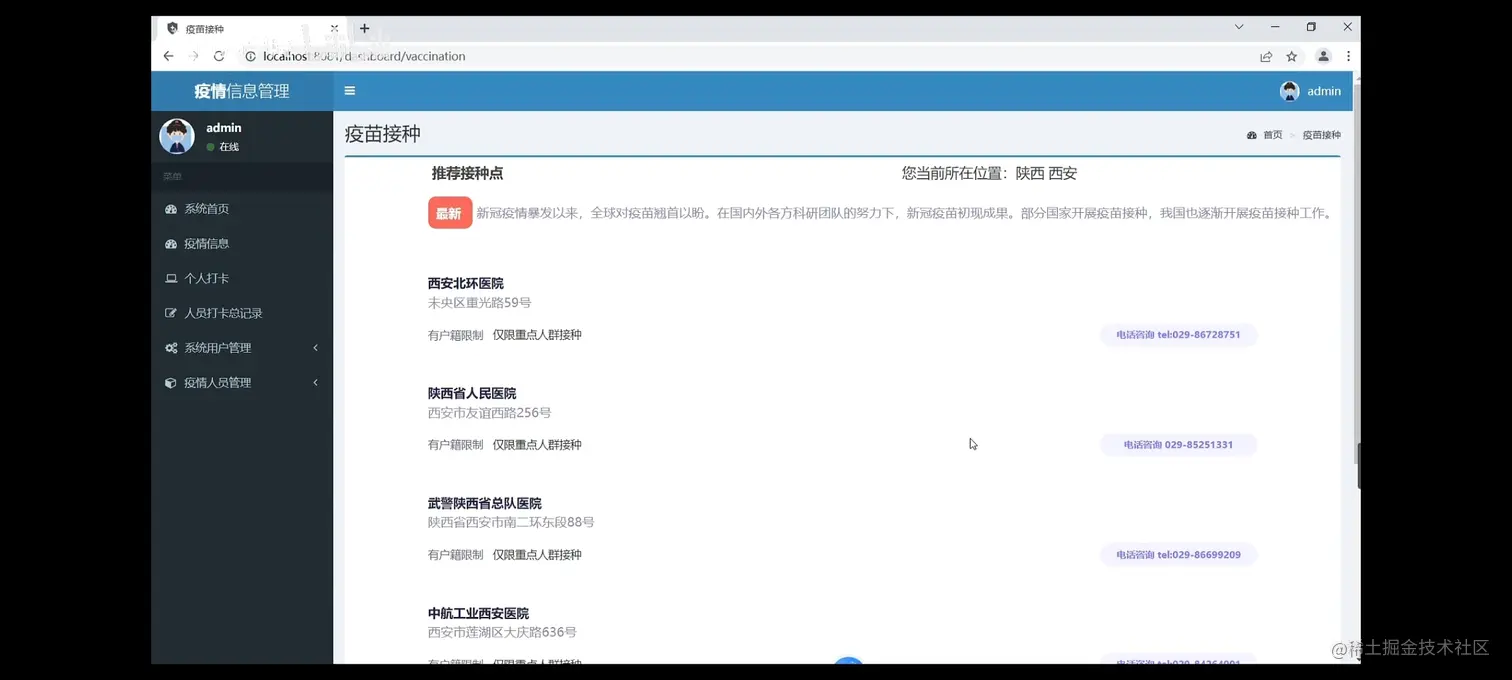Click the 疫情信息 dashboard icon
Viewport: 1512px width, 680px height.
tap(171, 244)
